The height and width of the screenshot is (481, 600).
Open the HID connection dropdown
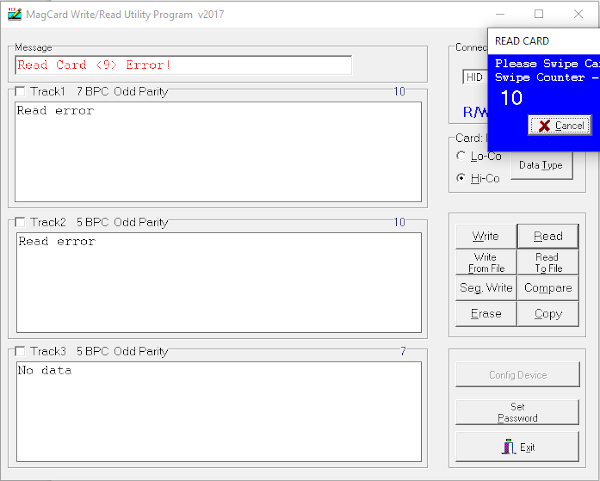pyautogui.click(x=475, y=77)
